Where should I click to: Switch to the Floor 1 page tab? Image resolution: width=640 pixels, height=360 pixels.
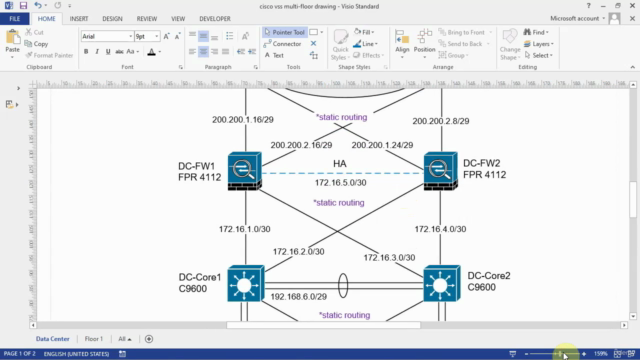[x=93, y=339]
